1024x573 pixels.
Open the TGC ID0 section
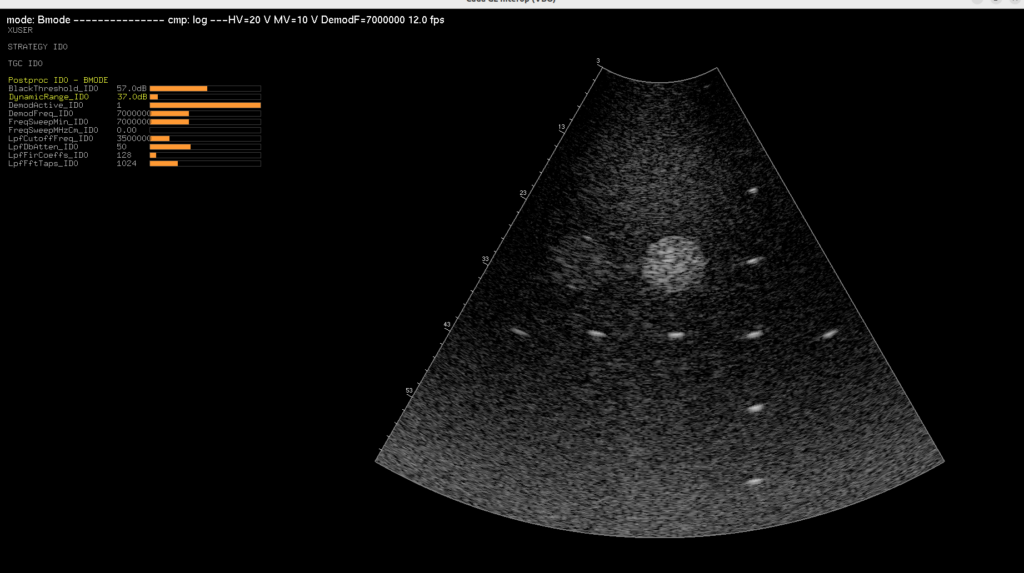(x=25, y=63)
